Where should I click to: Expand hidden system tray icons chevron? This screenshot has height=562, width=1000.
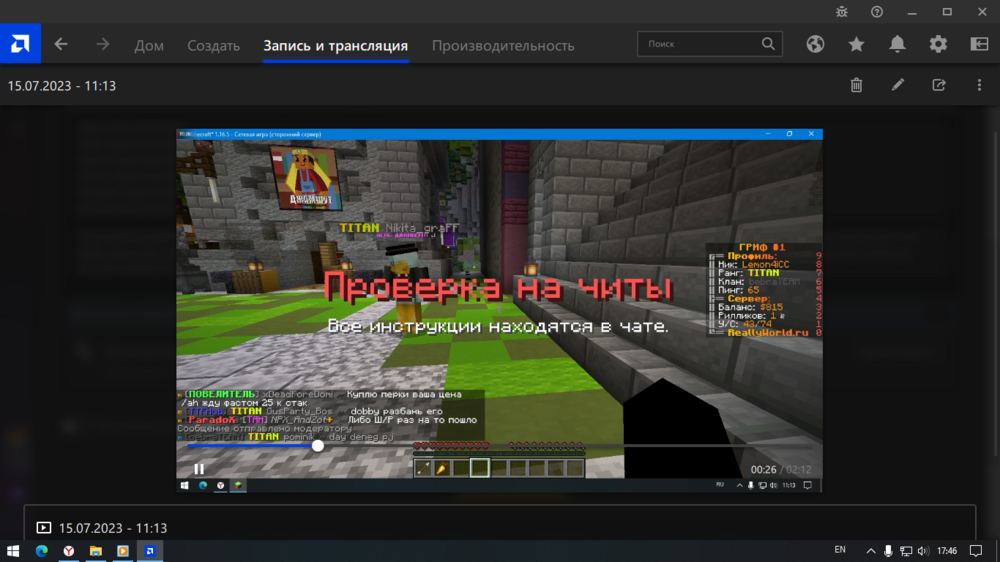871,551
